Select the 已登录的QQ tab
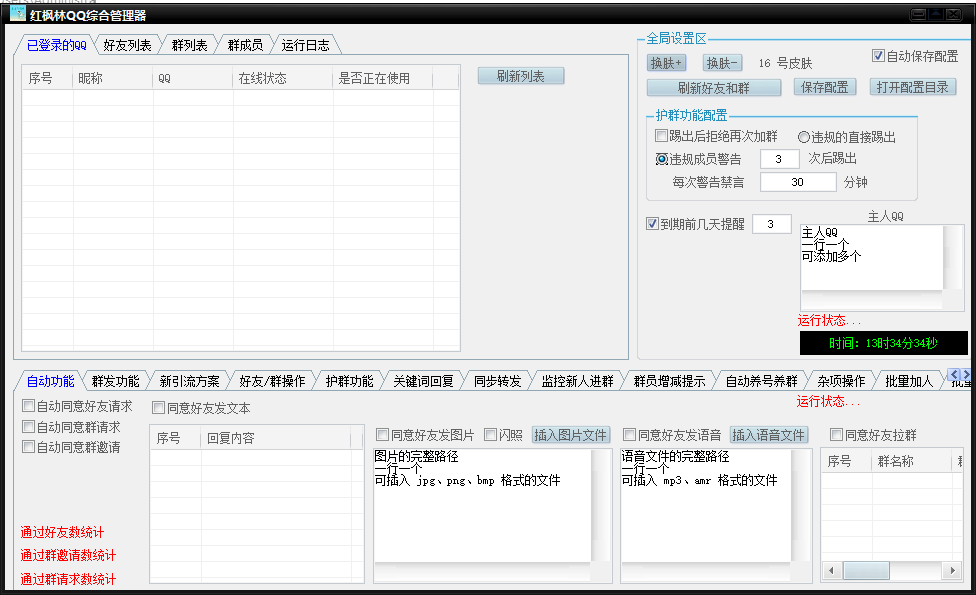Screen dimensions: 976x595 (57, 45)
